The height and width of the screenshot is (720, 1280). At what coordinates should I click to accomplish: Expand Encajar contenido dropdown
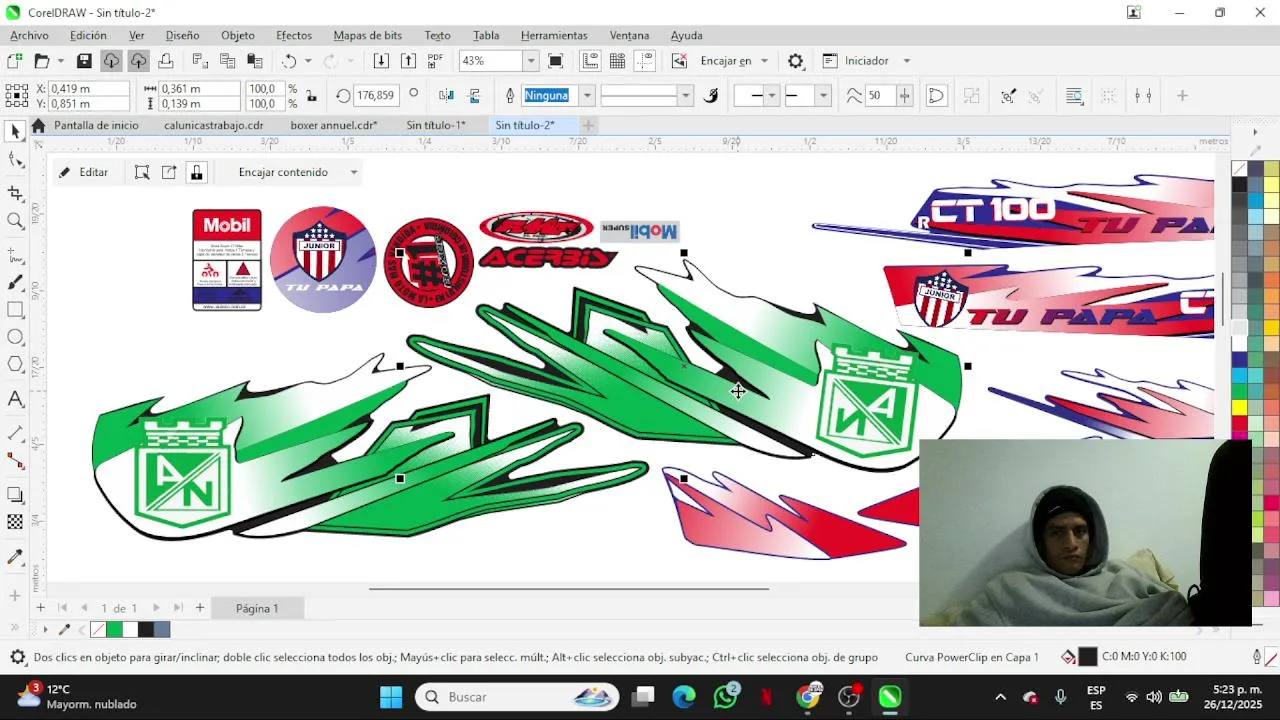point(353,172)
